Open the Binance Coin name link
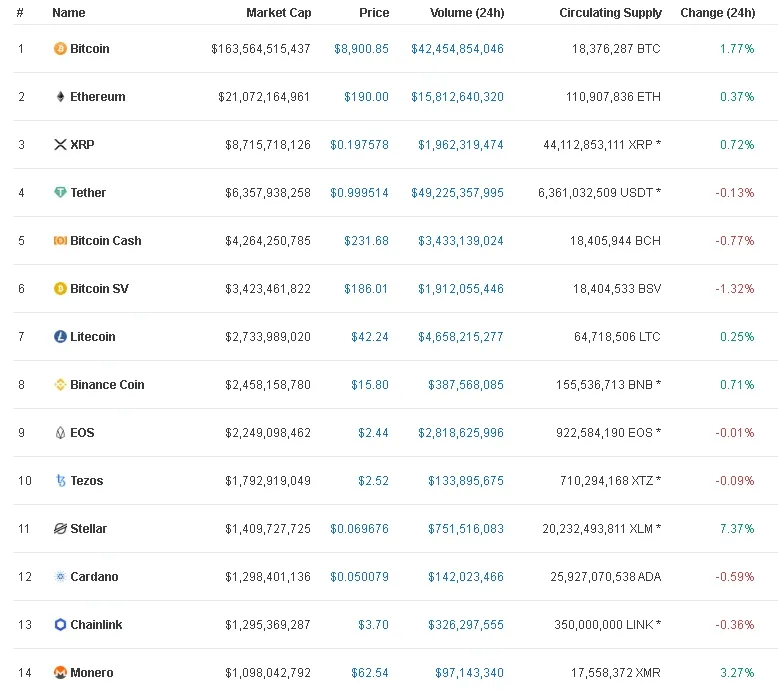The width and height of the screenshot is (778, 696). click(107, 385)
